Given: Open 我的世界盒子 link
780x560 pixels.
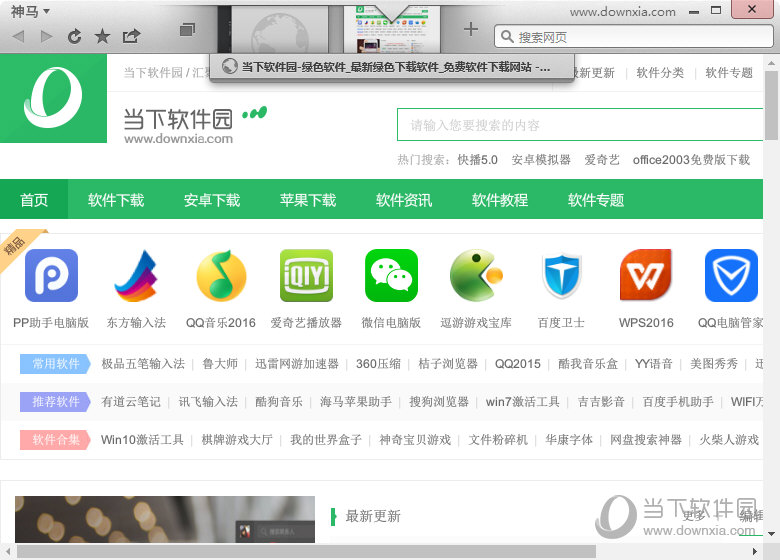Looking at the screenshot, I should pos(326,440).
